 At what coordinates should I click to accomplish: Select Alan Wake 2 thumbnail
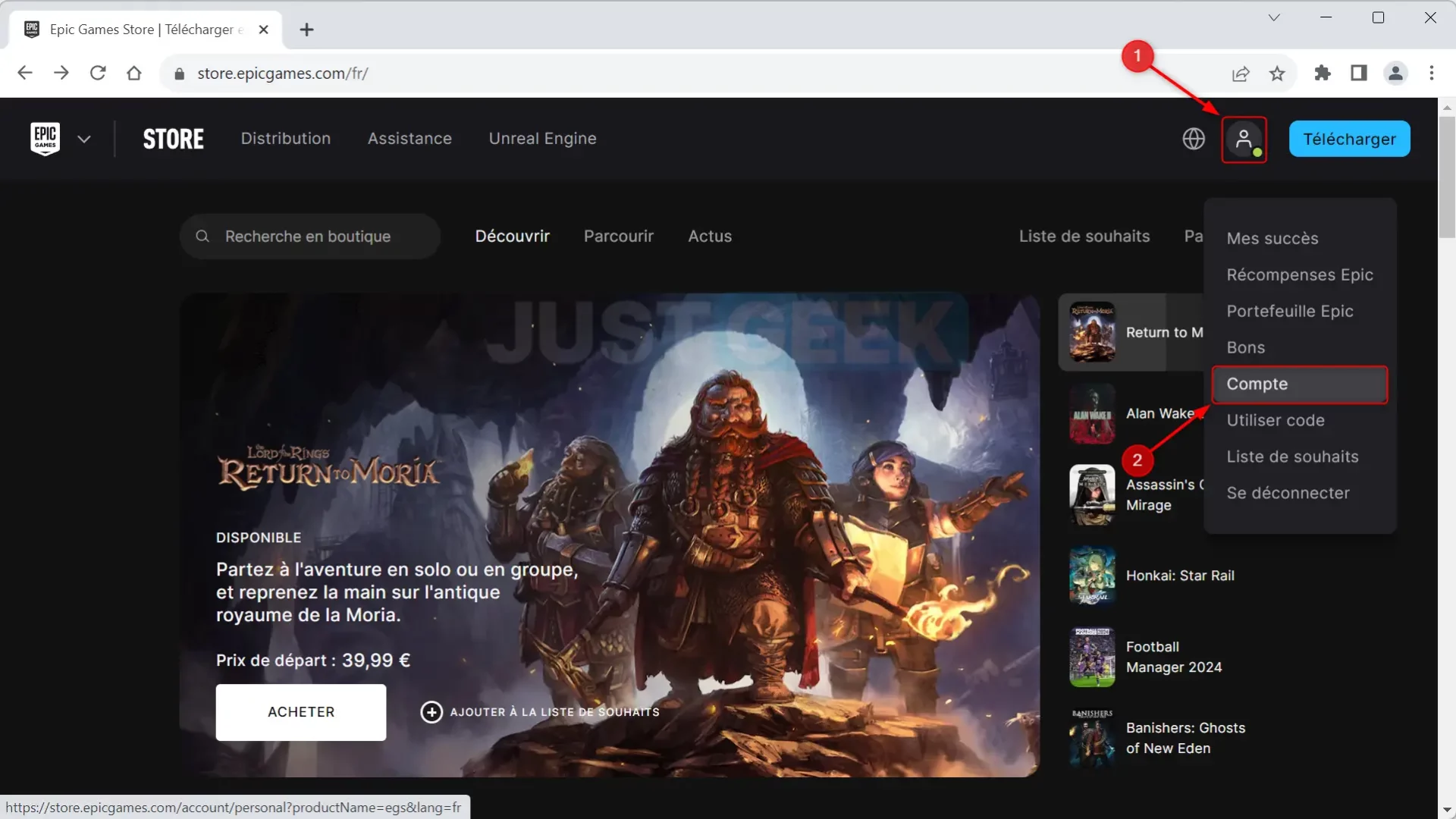click(x=1092, y=414)
